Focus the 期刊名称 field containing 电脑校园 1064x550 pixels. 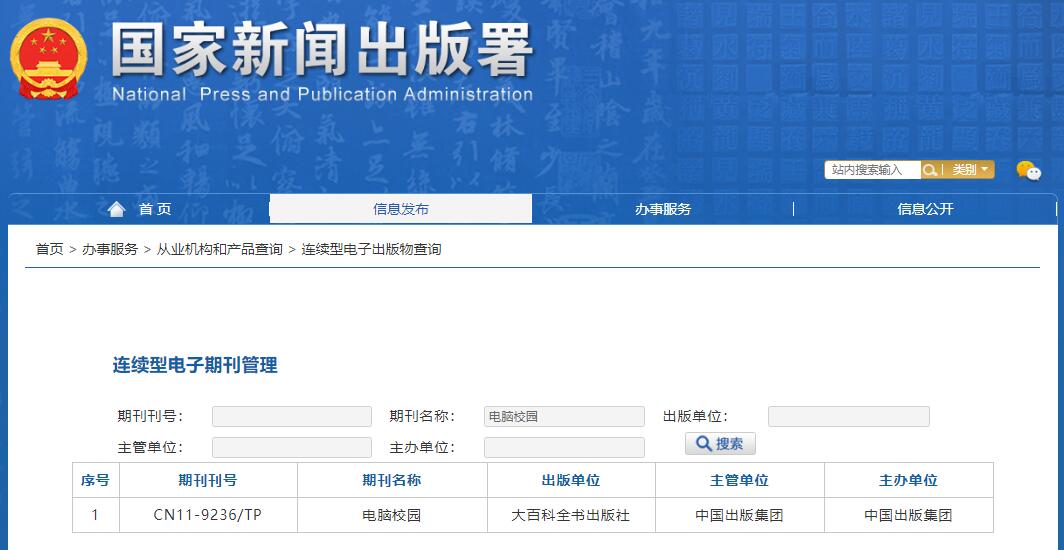[x=564, y=416]
